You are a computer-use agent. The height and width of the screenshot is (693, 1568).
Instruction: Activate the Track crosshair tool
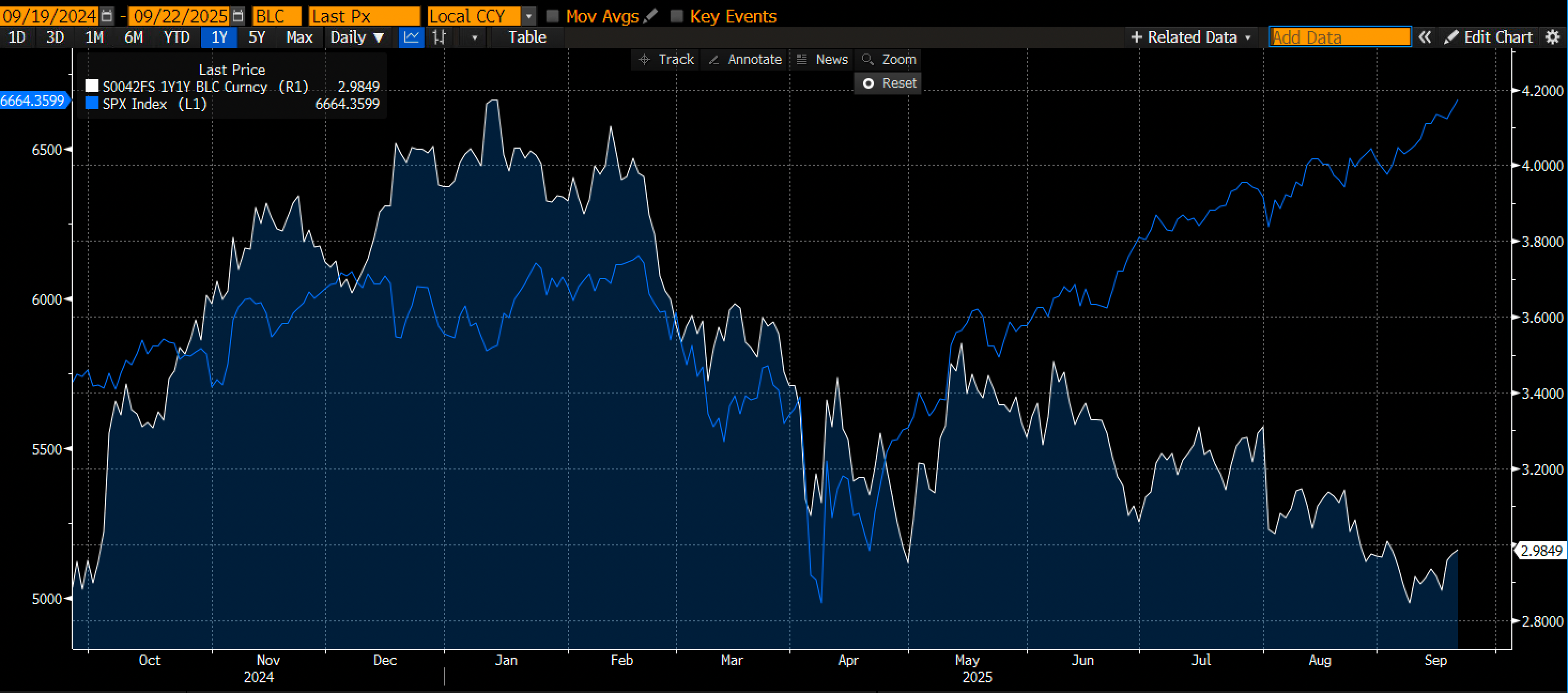[x=666, y=60]
